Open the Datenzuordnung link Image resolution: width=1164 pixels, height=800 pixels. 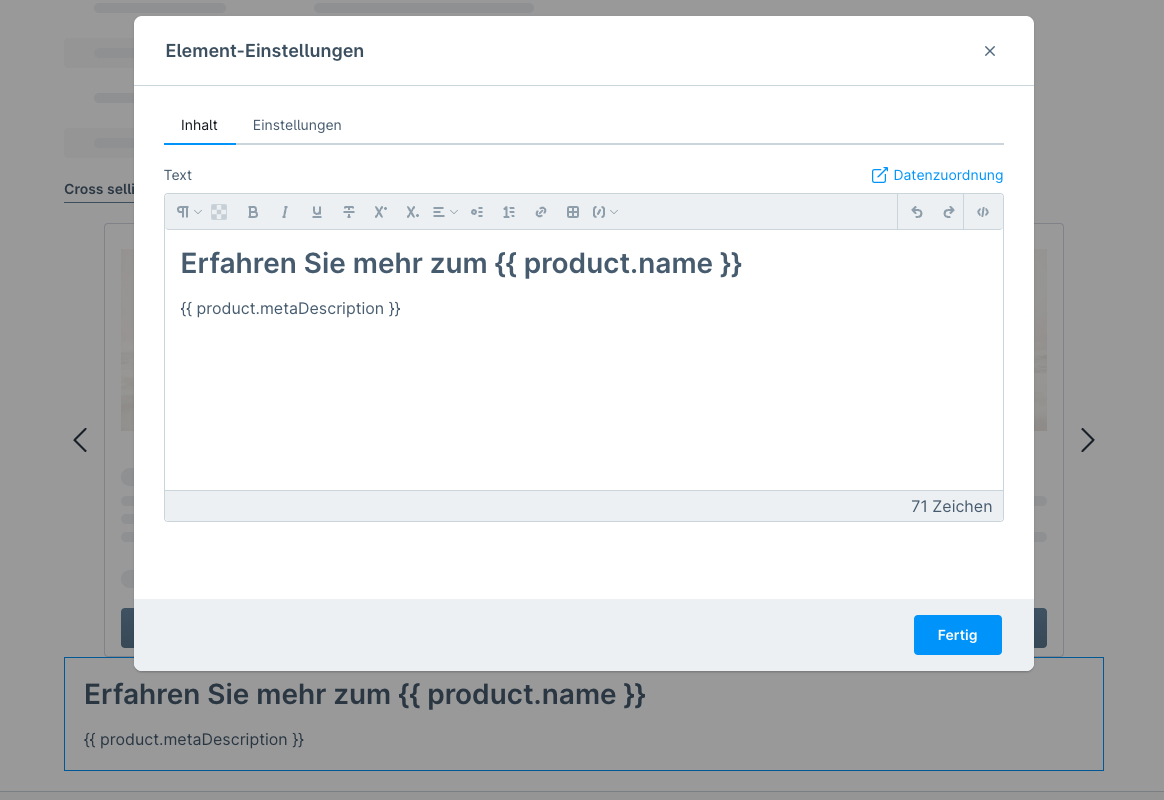[937, 175]
